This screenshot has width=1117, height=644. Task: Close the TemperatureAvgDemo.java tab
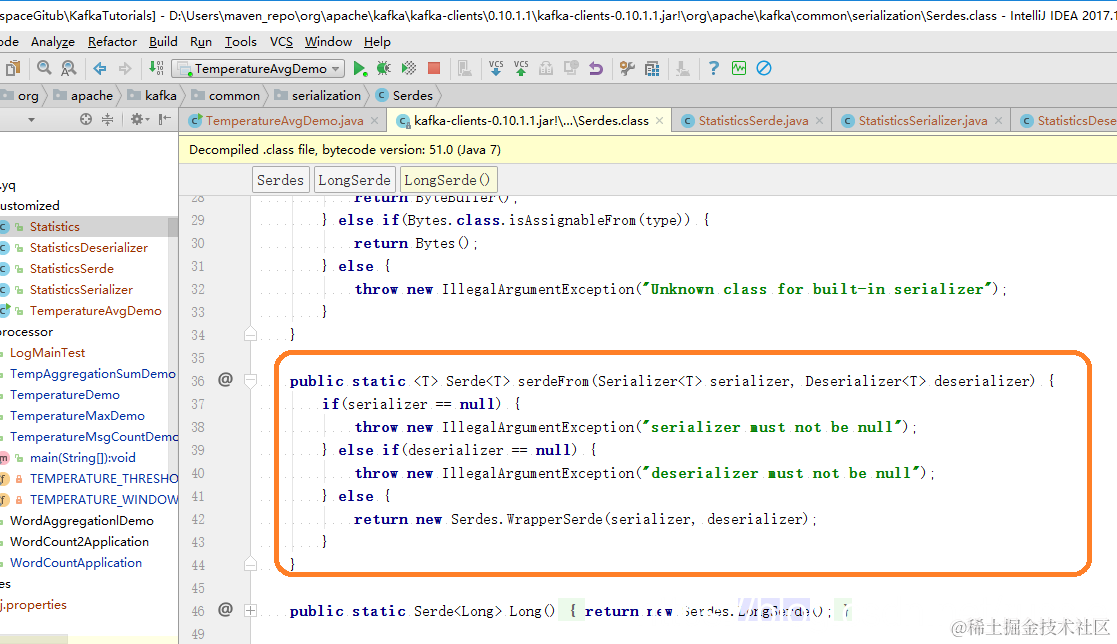375,120
